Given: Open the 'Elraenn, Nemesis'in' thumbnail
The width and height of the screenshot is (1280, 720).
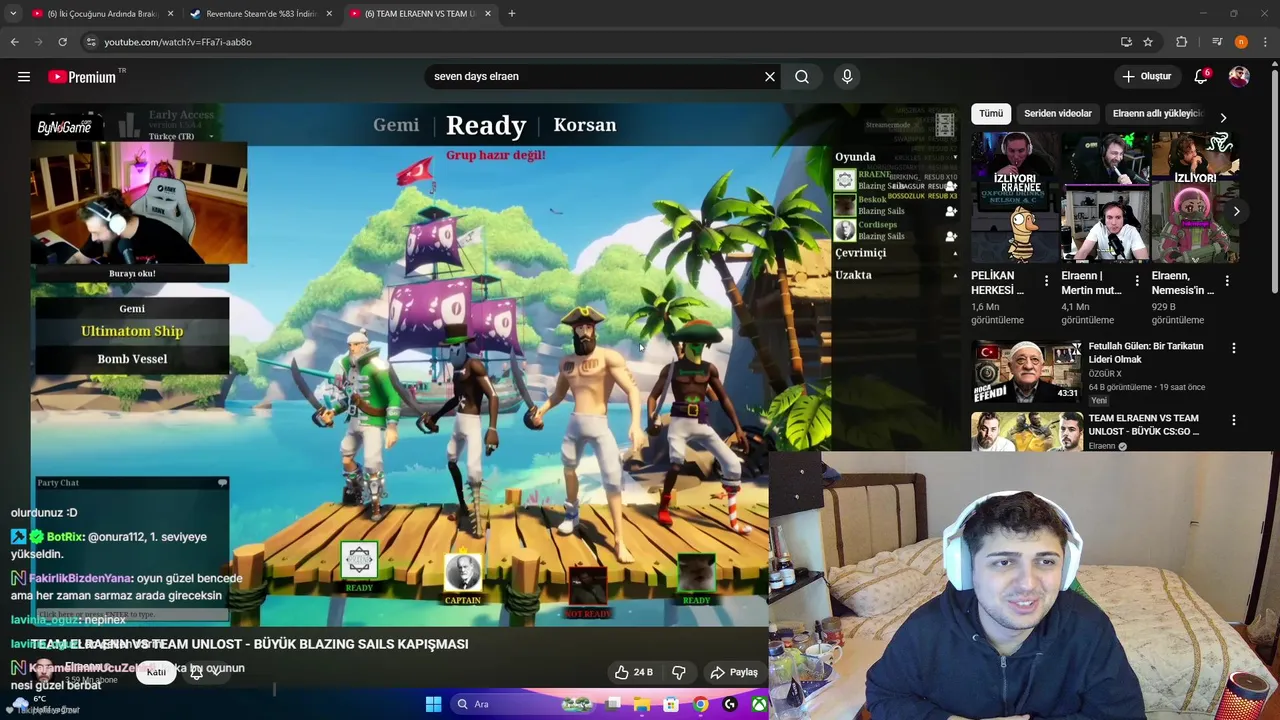Looking at the screenshot, I should pos(1195,197).
